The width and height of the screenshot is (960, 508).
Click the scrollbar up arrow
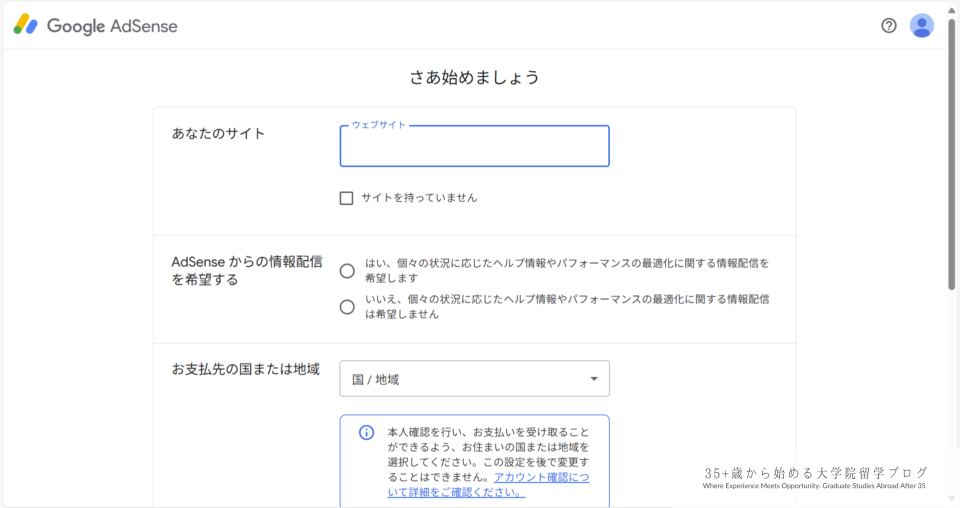[x=952, y=8]
